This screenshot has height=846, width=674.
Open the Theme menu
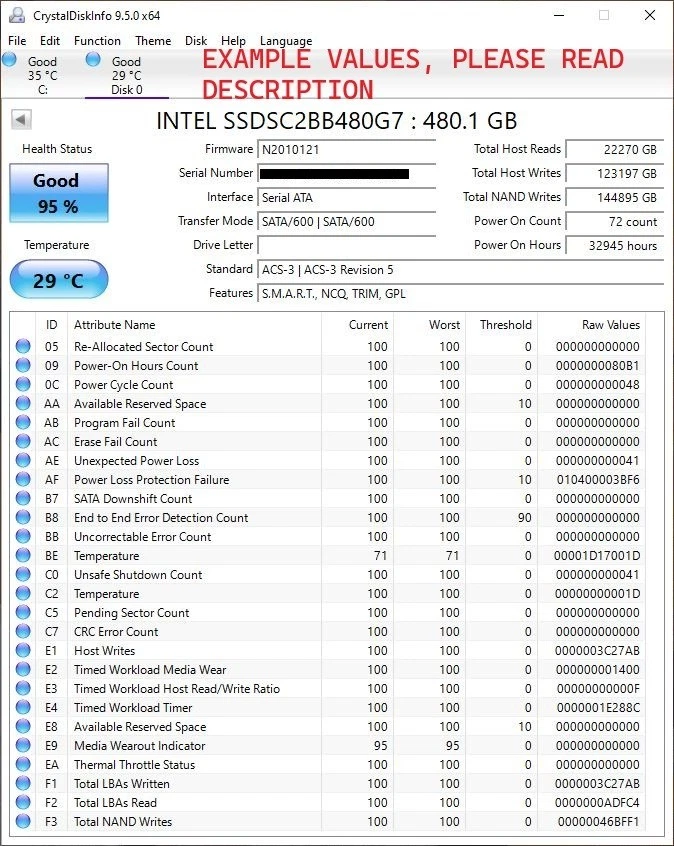point(152,41)
